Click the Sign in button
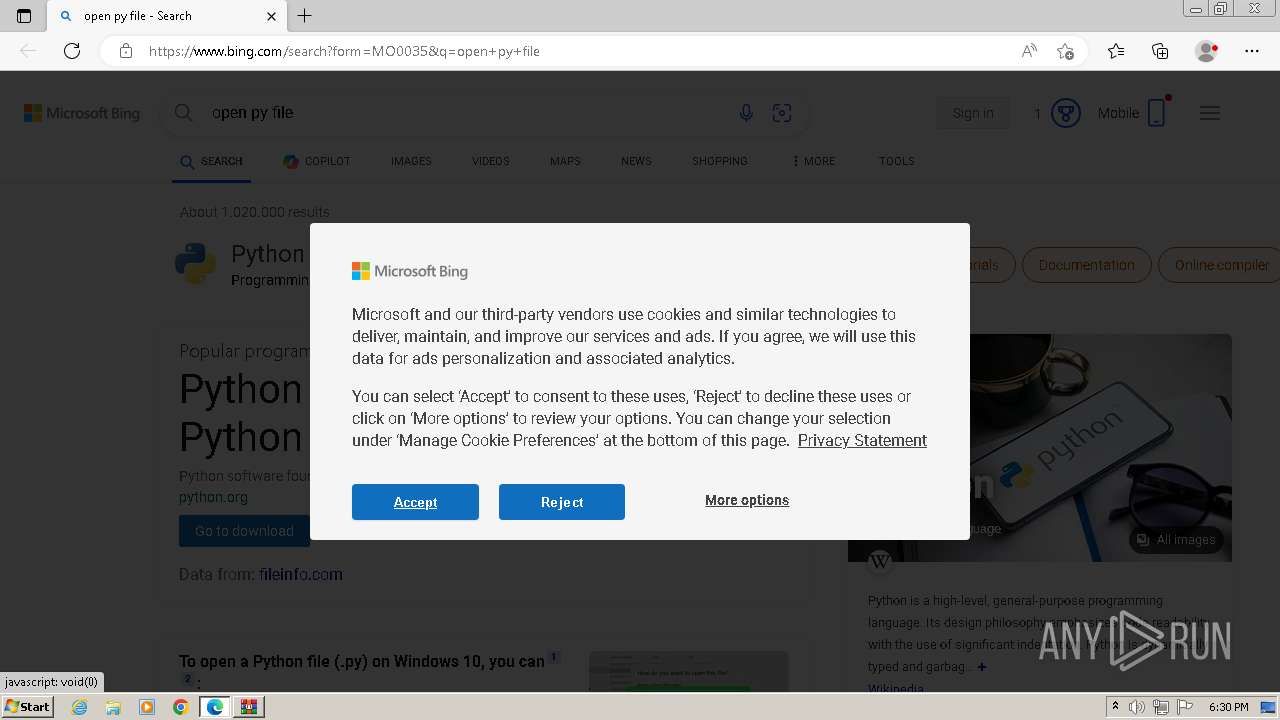This screenshot has width=1280, height=720. coord(973,113)
